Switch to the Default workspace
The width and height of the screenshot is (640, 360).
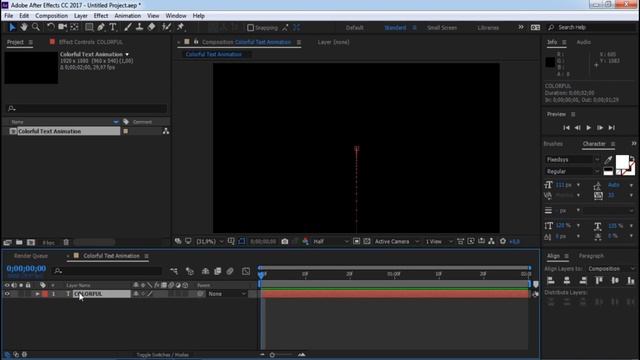354,28
